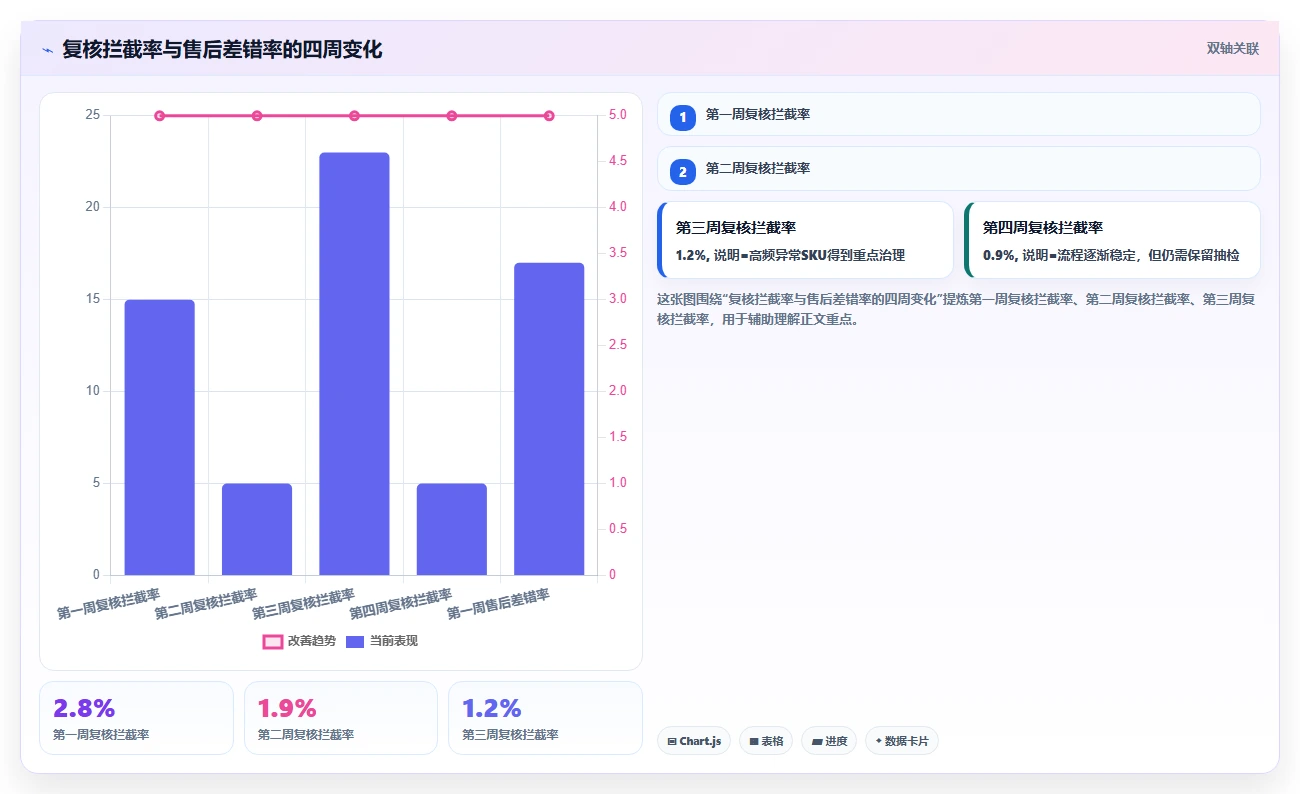Click the bar for 第二周复核拦截率

(257, 529)
